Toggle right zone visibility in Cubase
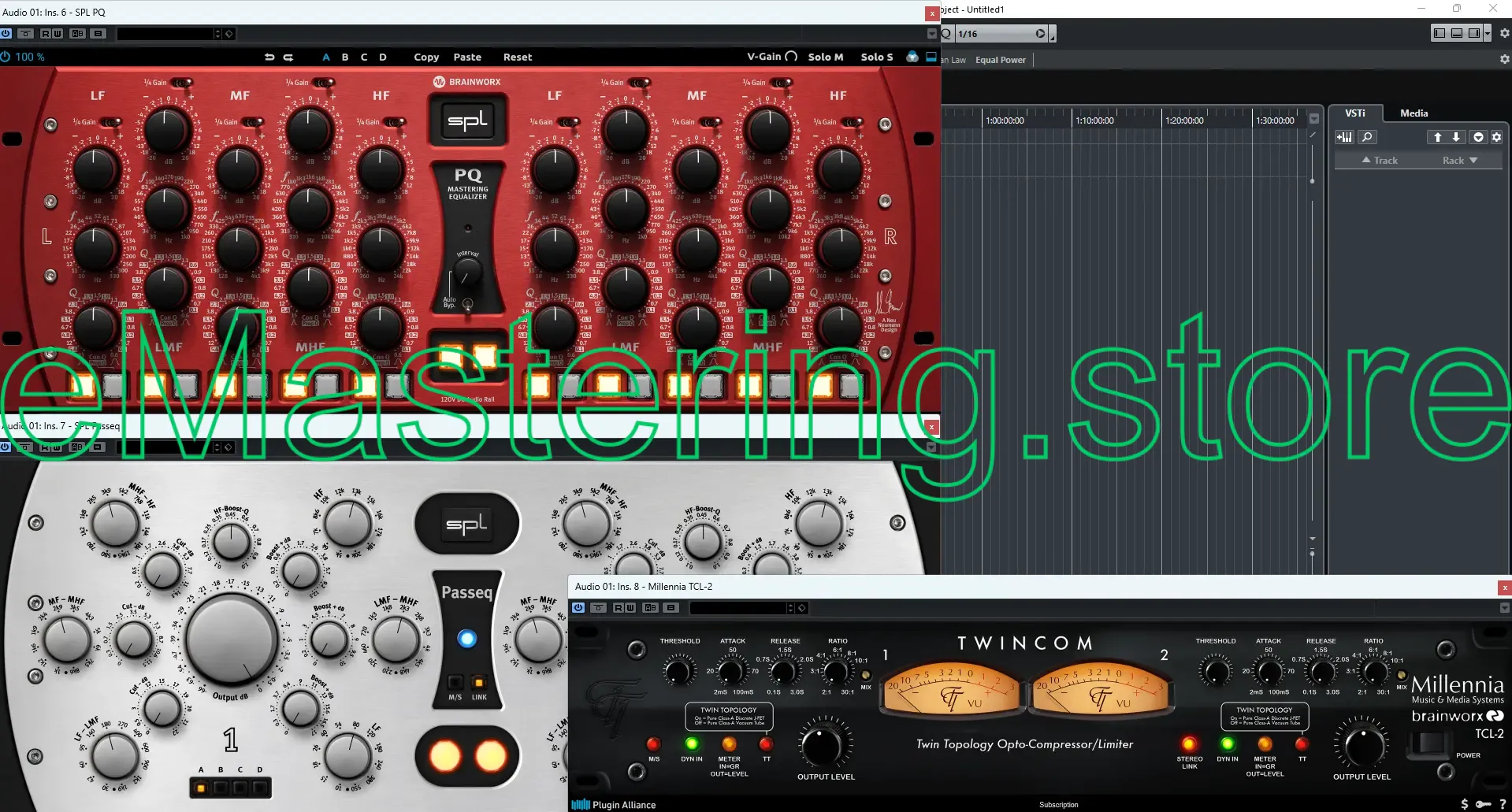This screenshot has width=1512, height=812. point(1474,33)
